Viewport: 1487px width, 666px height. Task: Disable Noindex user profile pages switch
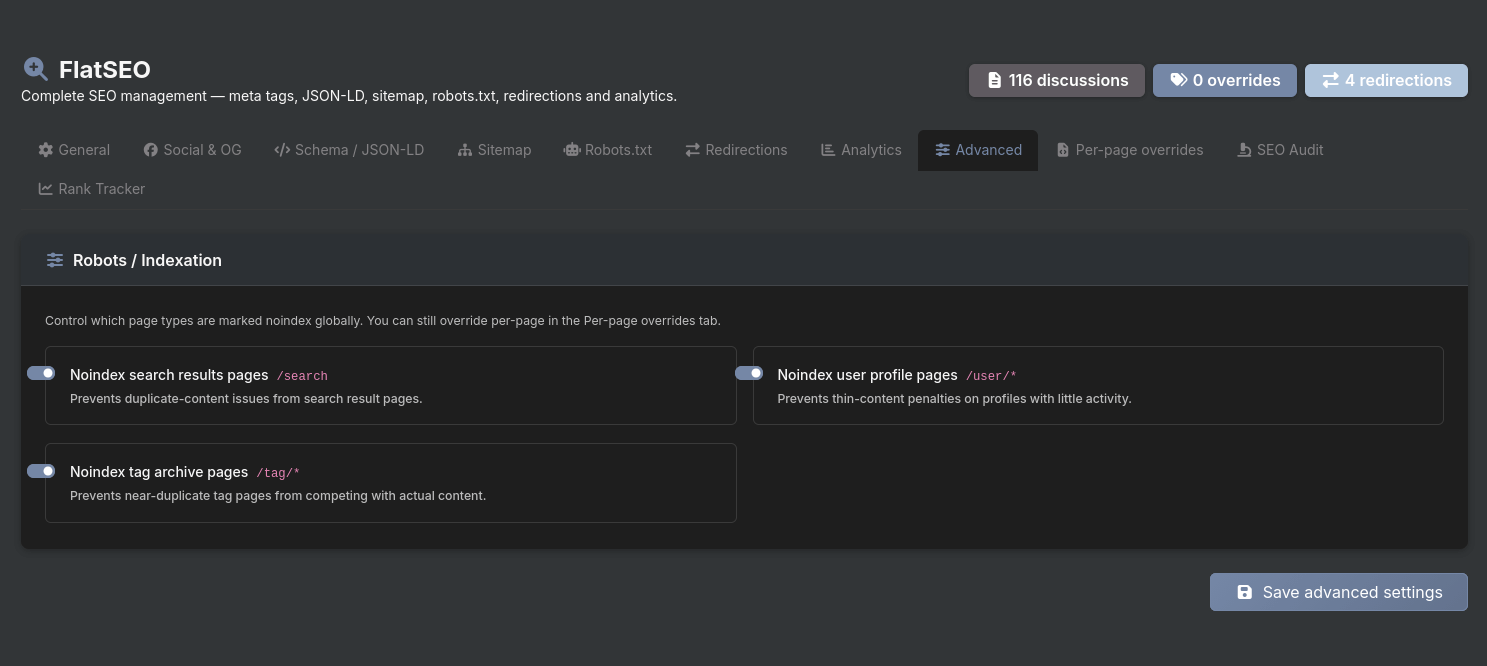[x=749, y=373]
